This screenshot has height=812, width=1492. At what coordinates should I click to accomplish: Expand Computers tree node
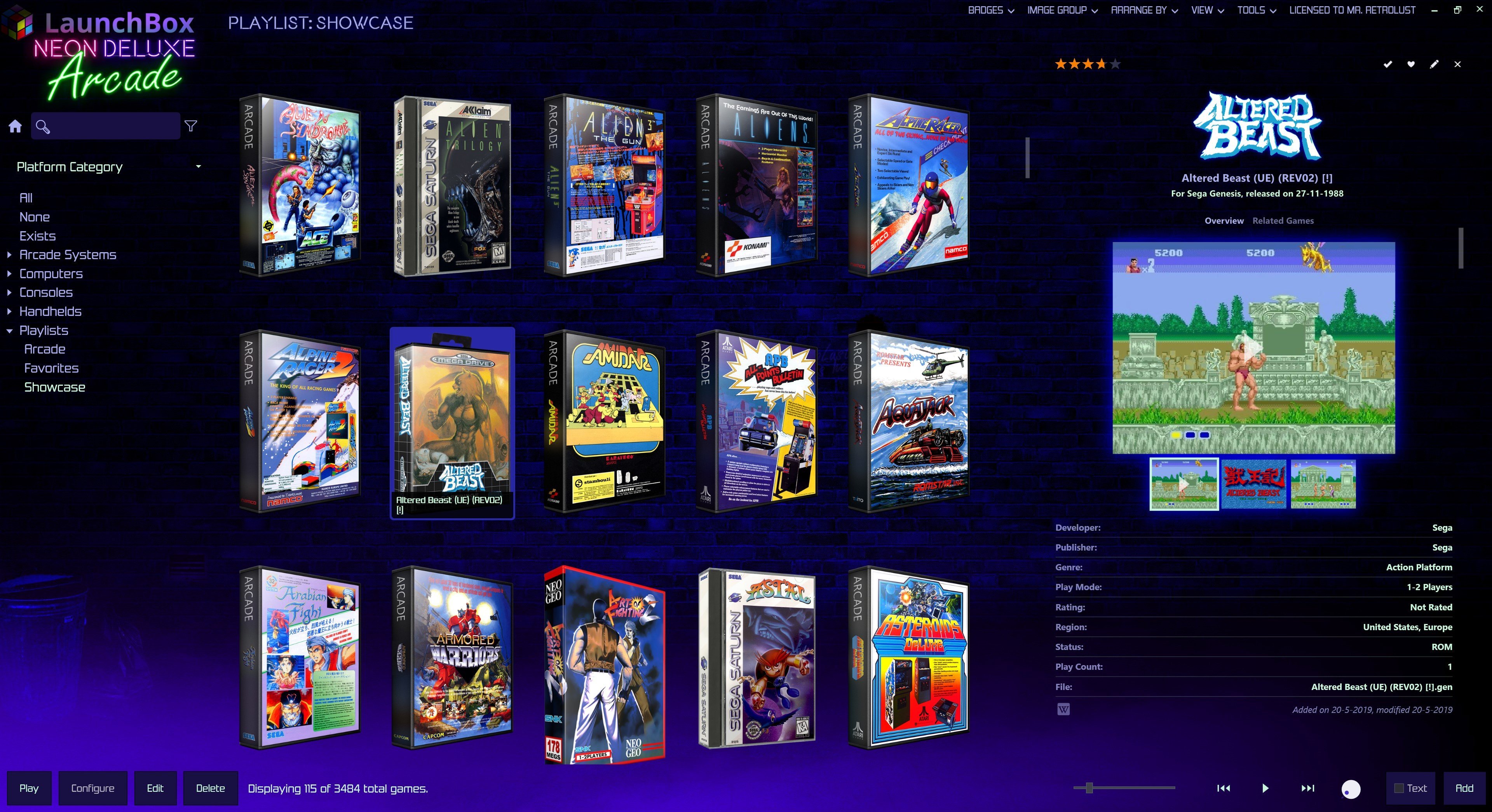coord(9,274)
